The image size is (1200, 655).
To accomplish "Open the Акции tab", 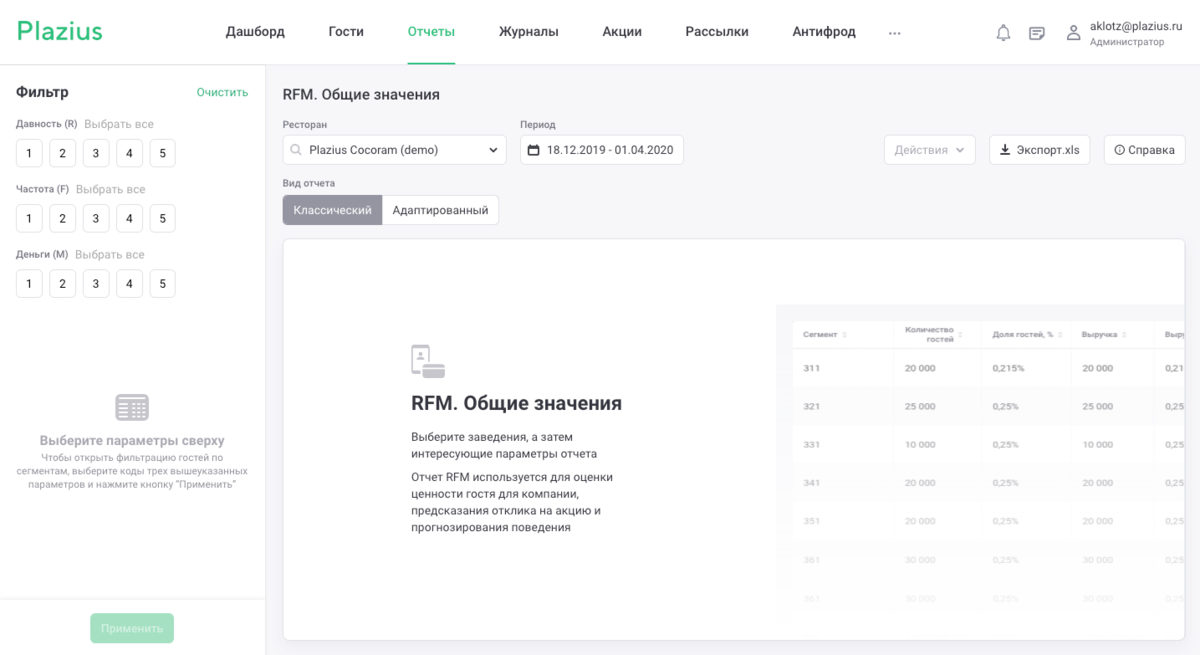I will click(x=622, y=32).
